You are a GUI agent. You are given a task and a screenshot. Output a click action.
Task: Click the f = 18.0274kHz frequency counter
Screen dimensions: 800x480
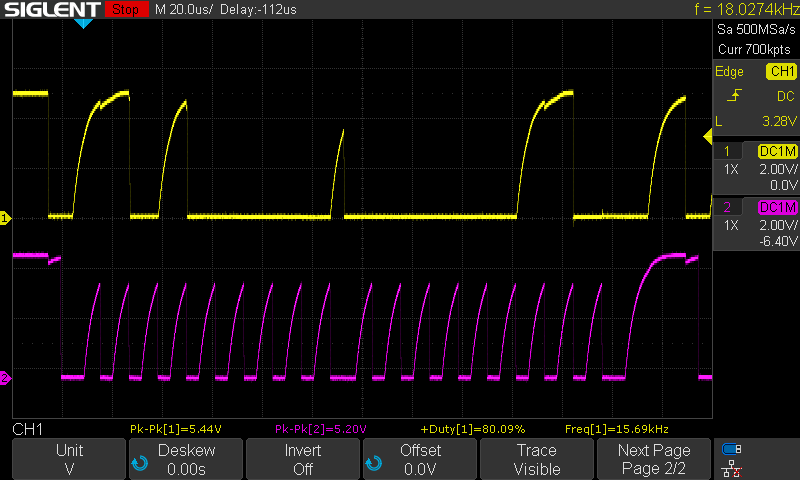point(747,9)
